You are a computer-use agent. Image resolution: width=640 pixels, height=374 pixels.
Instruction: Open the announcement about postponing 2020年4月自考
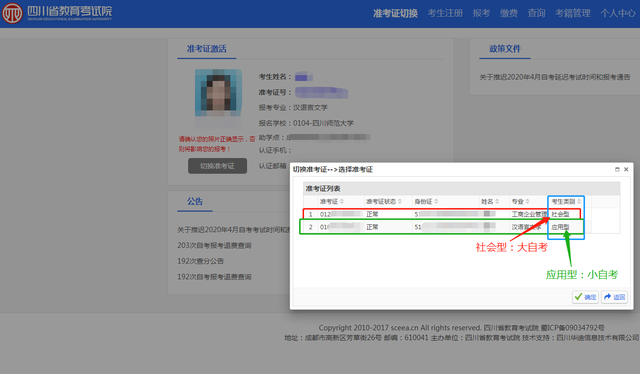[x=233, y=230]
